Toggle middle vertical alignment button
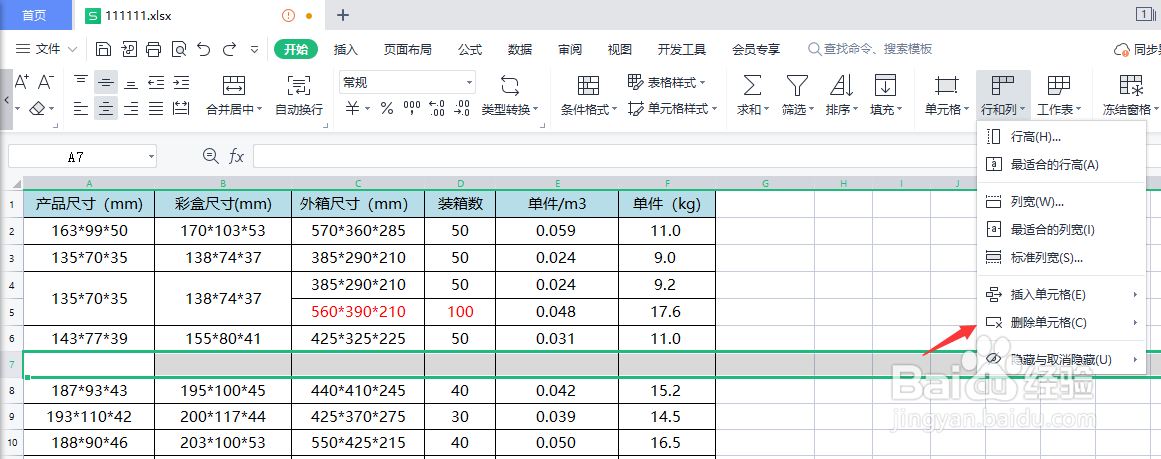This screenshot has height=459, width=1161. 107,81
